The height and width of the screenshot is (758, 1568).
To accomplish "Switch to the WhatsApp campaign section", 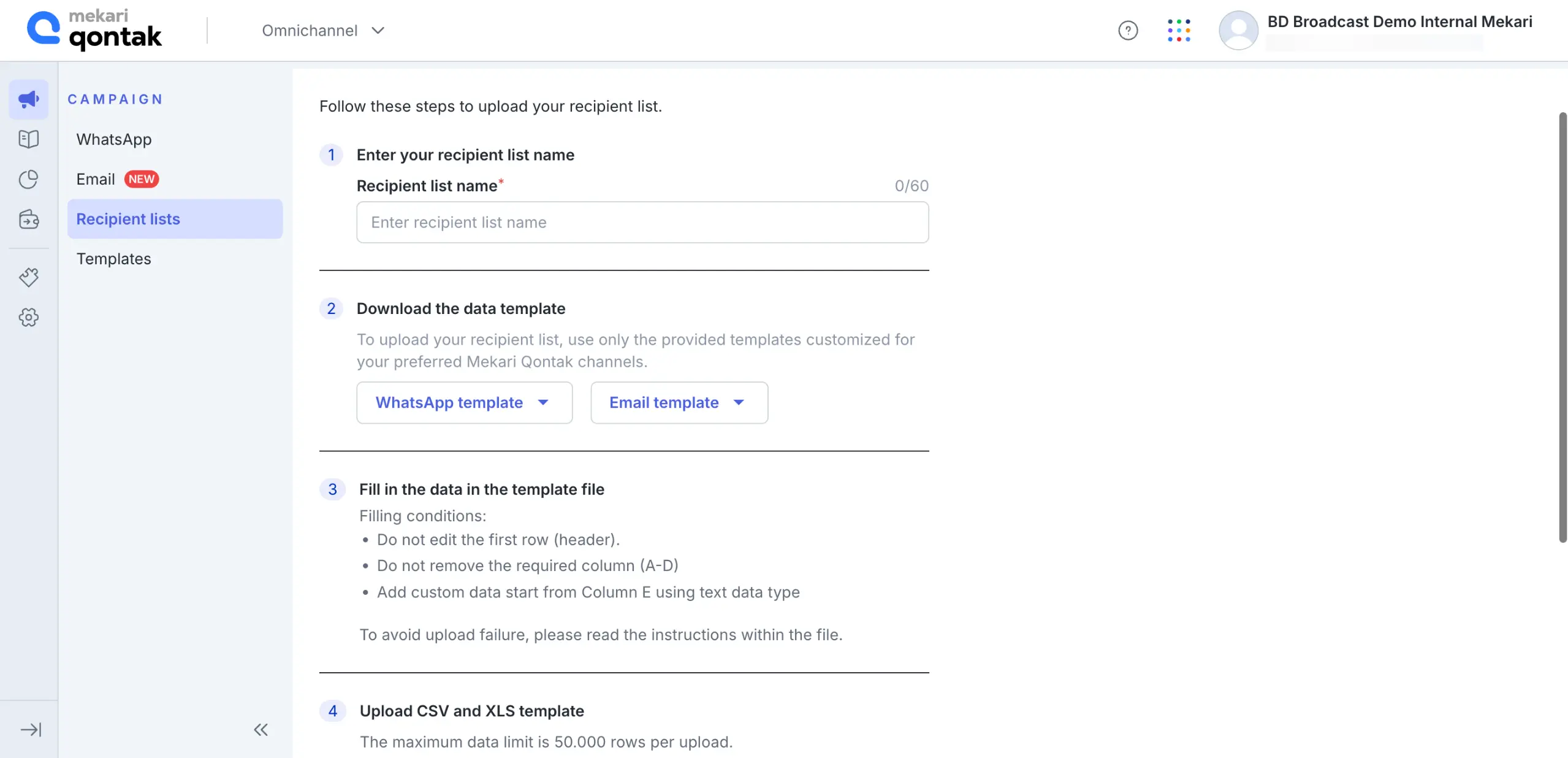I will click(114, 139).
